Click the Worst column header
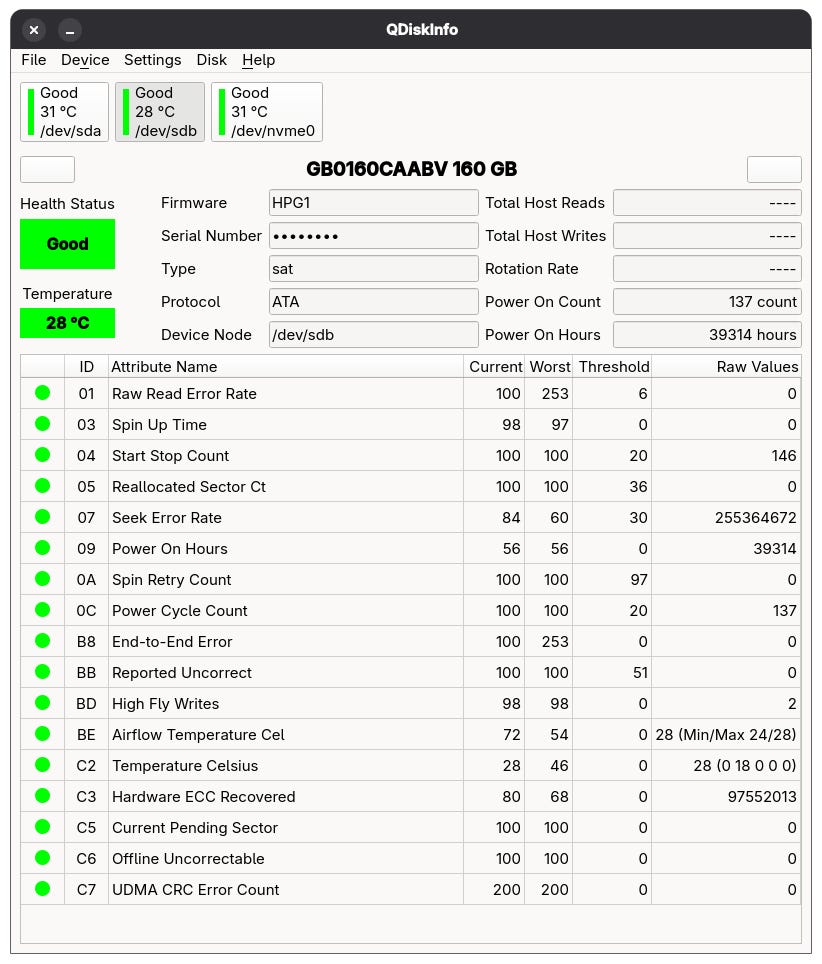This screenshot has width=822, height=964. 549,367
